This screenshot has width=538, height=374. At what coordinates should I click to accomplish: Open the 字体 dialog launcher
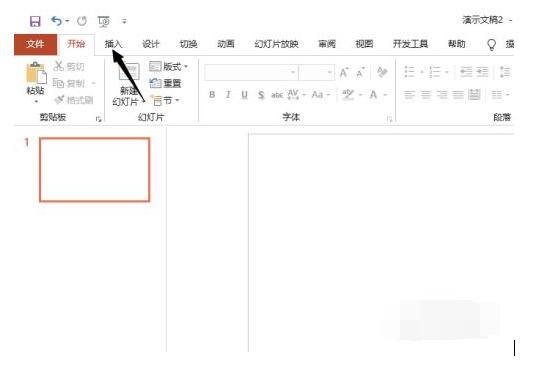pos(389,119)
